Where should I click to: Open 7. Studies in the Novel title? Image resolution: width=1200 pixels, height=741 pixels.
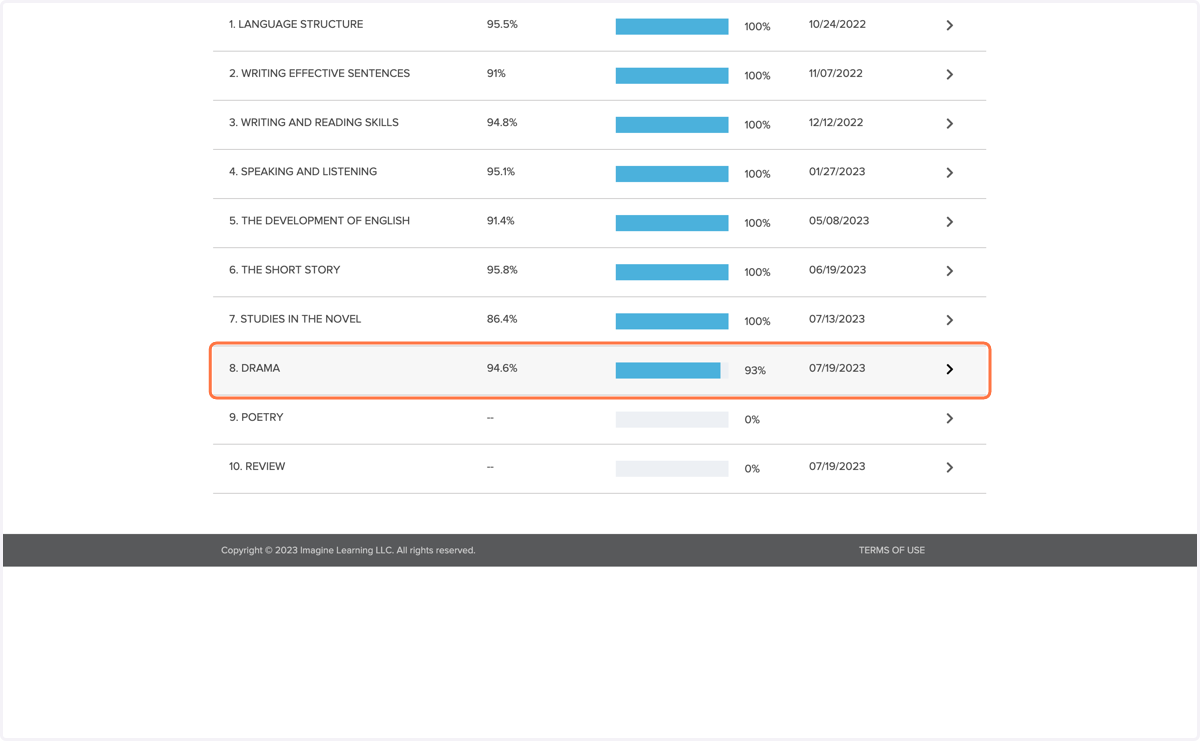tap(295, 318)
